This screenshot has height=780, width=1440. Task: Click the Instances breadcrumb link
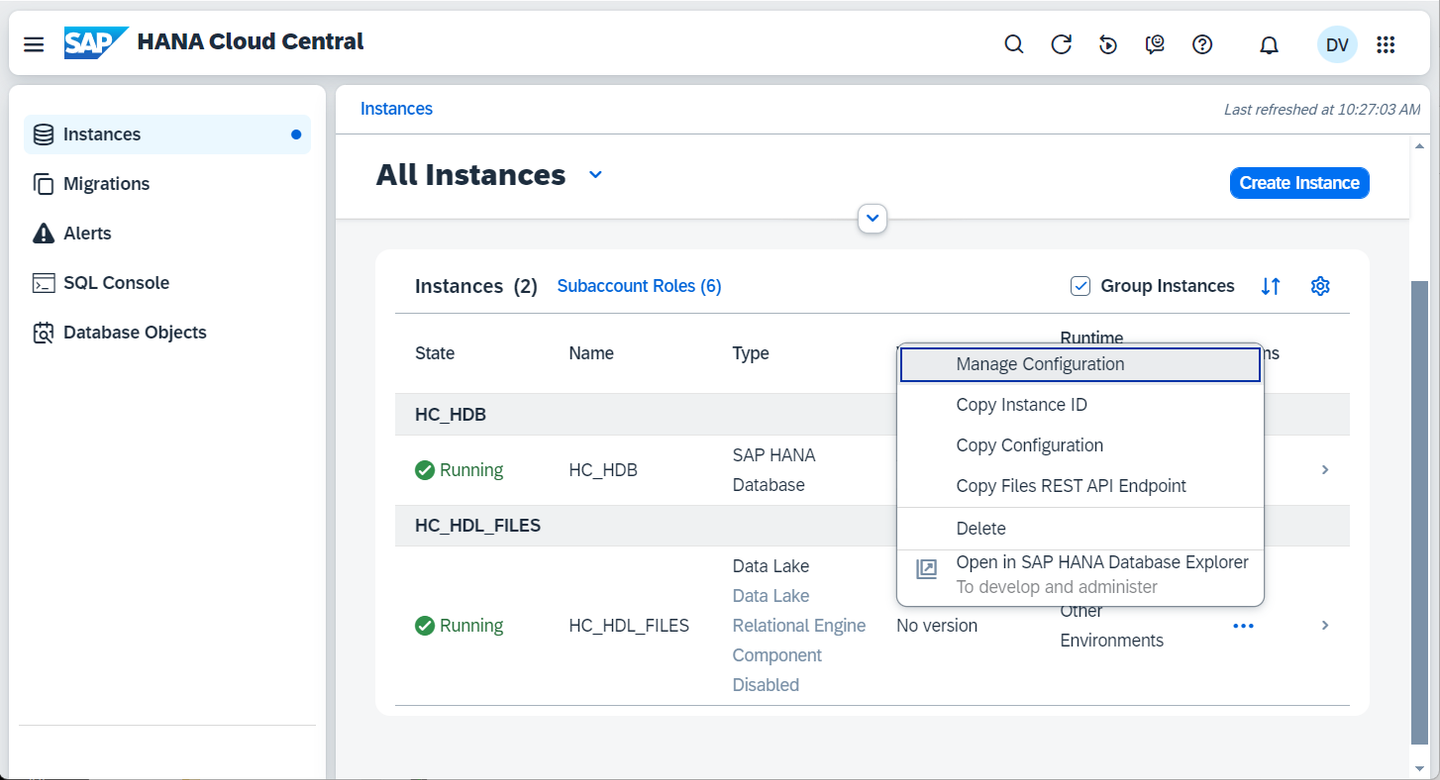tap(396, 109)
